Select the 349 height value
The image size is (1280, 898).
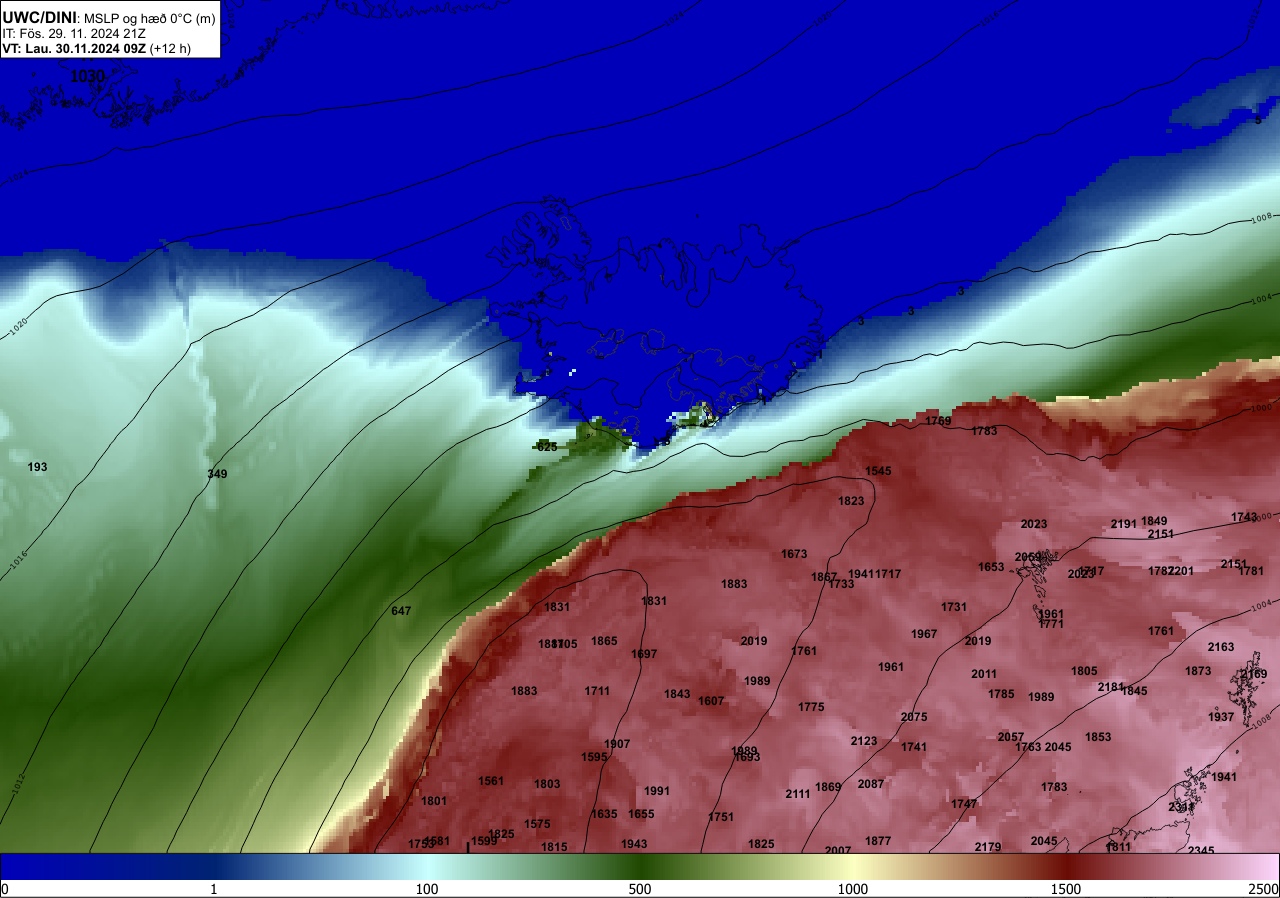[x=217, y=473]
